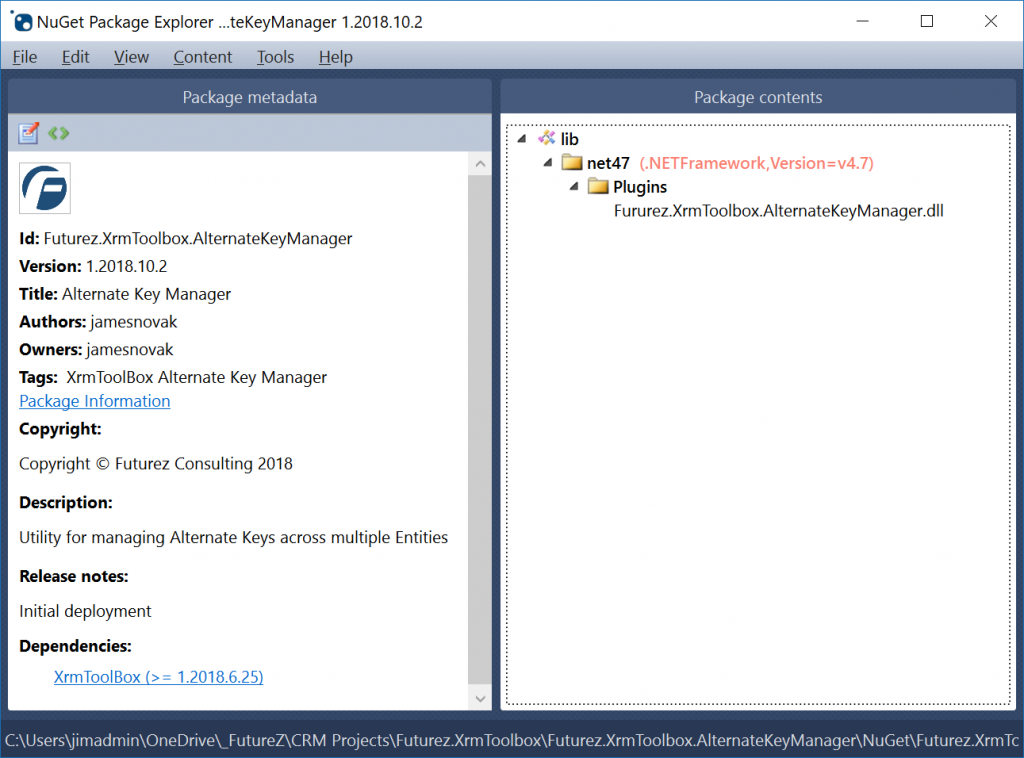Viewport: 1024px width, 758px height.
Task: Click the file path in status bar
Action: 512,740
